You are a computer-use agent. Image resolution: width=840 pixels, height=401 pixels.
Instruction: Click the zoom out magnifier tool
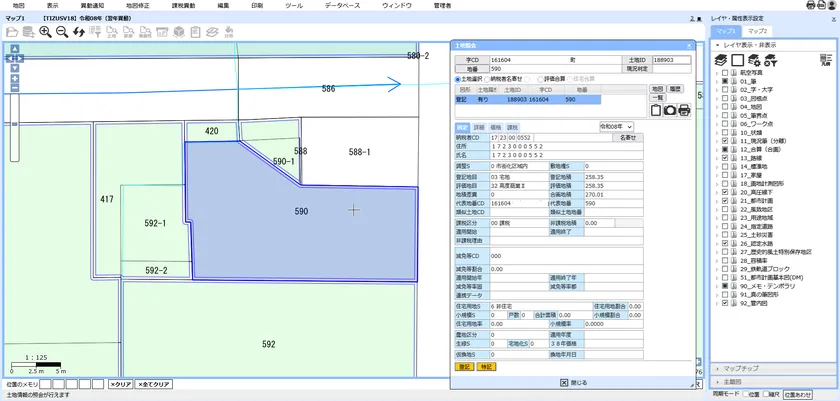click(62, 32)
